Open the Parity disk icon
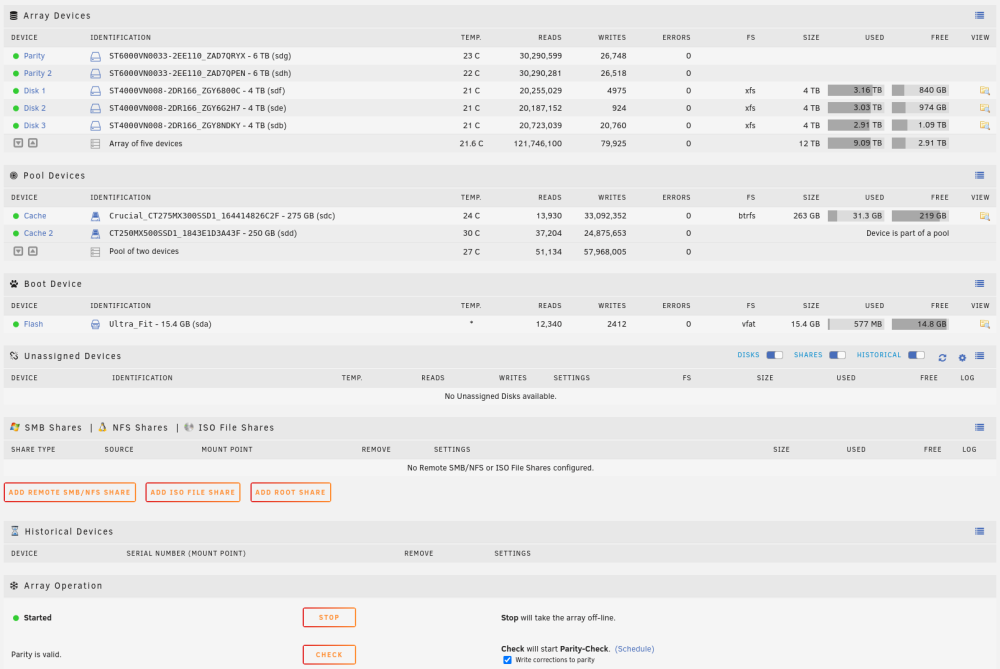Screen dimensions: 1000x669 pos(95,56)
